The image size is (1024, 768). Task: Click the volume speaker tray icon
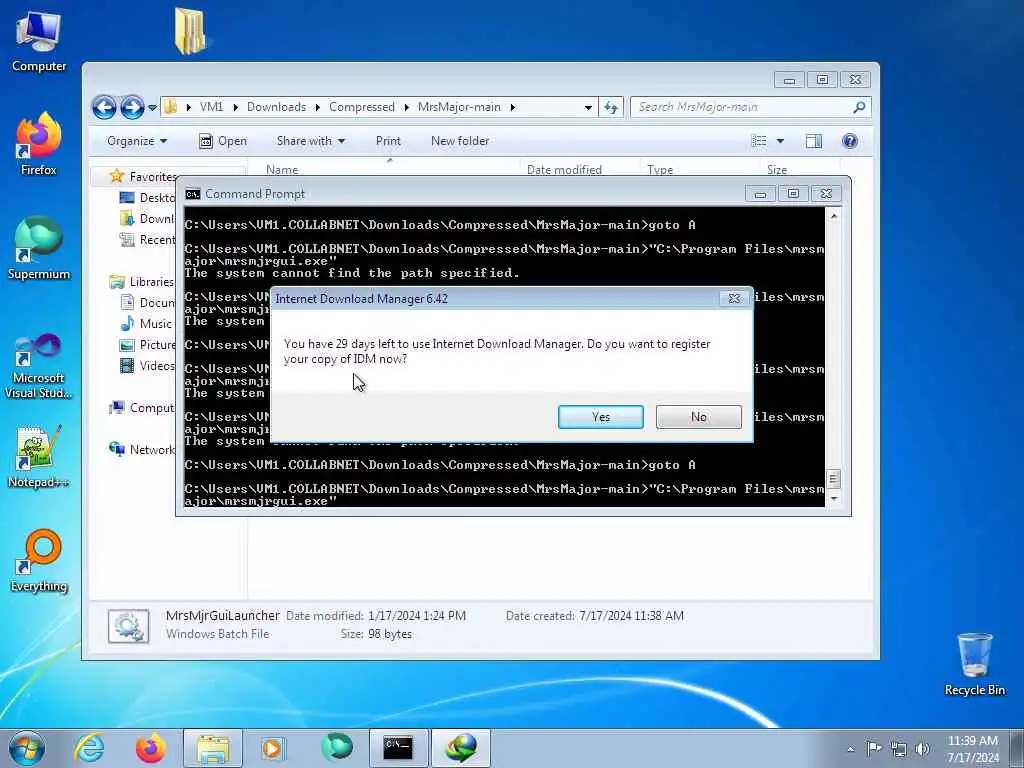923,749
